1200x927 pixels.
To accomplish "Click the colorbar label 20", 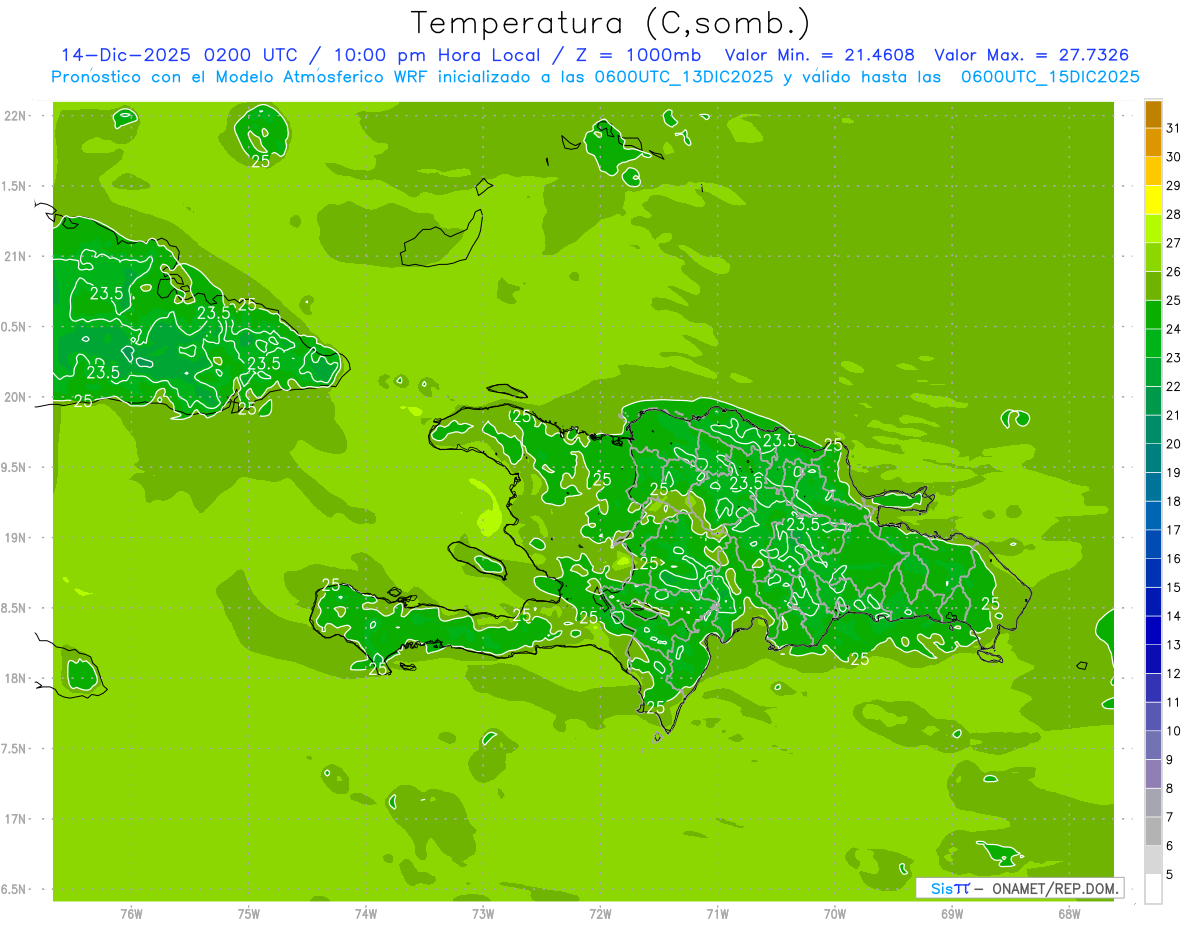I will tap(1174, 444).
